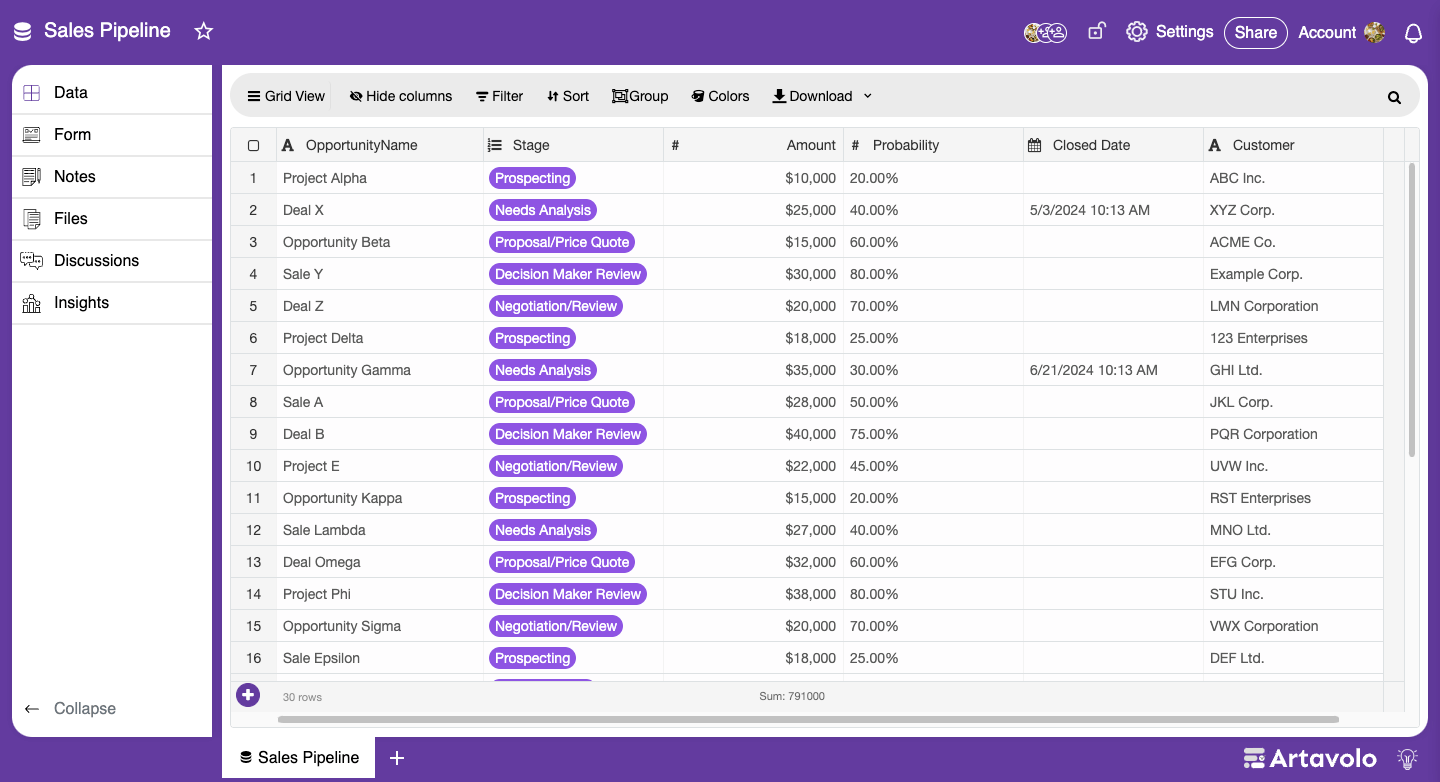This screenshot has height=782, width=1440.
Task: Open Insights in sidebar
Action: point(112,302)
